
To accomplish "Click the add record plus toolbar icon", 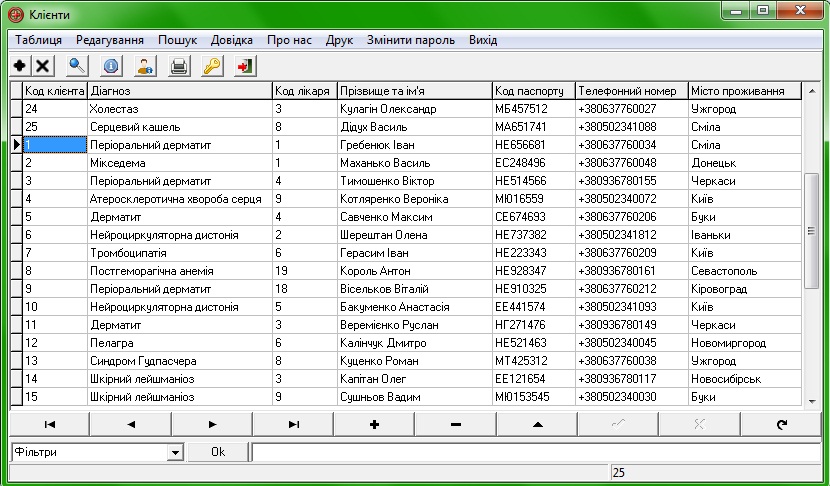I will point(20,66).
